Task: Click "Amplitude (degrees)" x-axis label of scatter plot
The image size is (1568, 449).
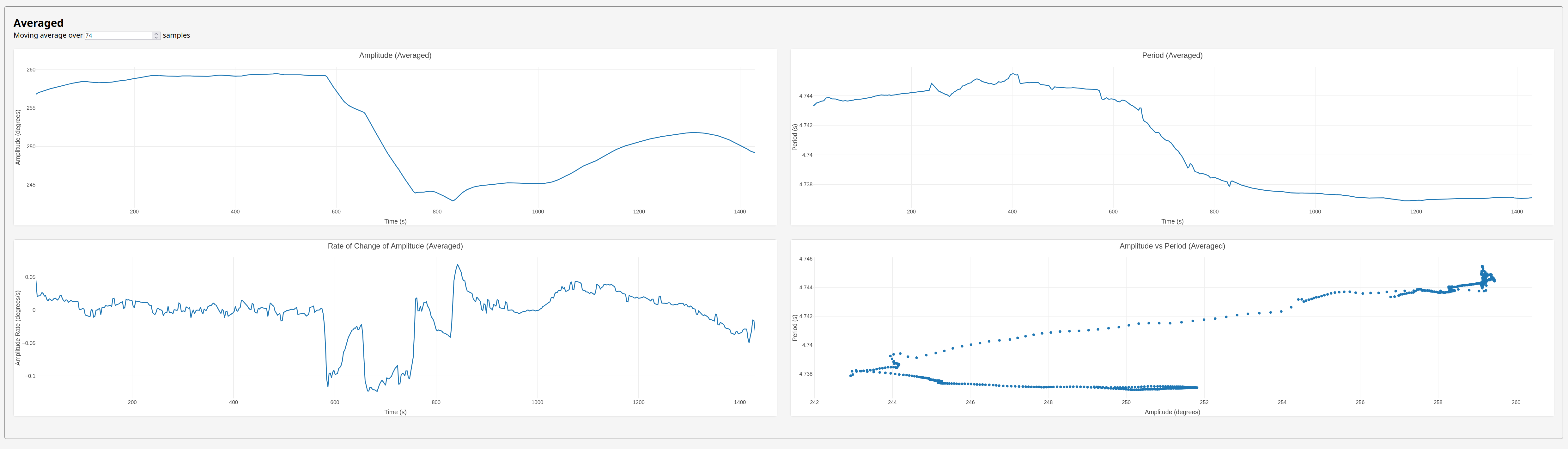Action: [1172, 412]
